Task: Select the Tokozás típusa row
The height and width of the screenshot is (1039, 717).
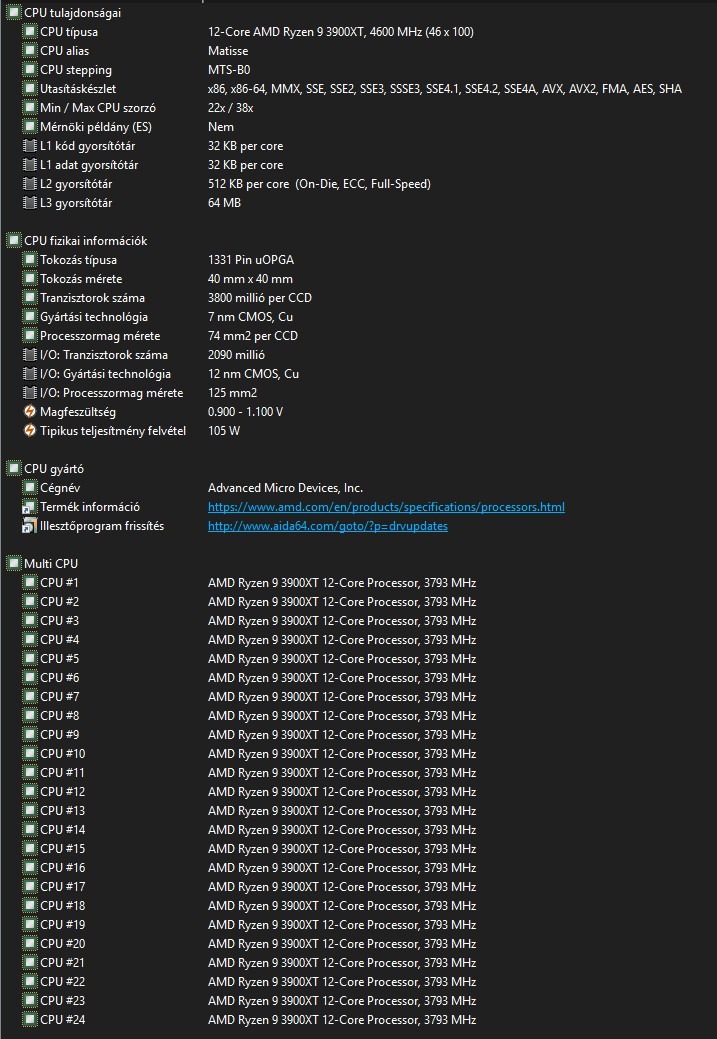Action: 81,260
